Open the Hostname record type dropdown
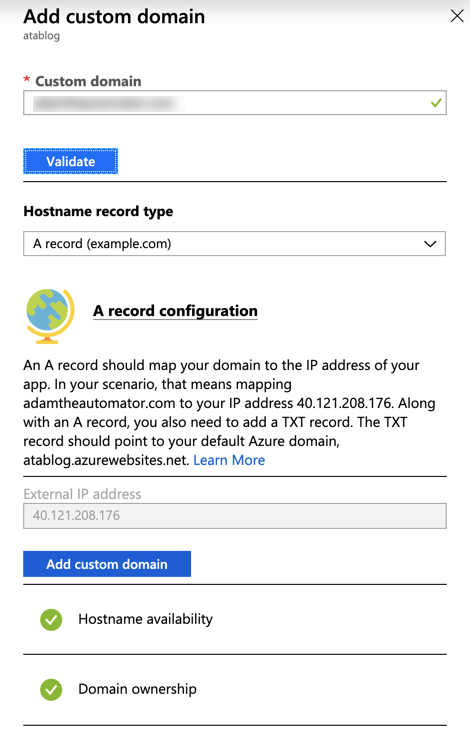470x738 pixels. (x=234, y=243)
